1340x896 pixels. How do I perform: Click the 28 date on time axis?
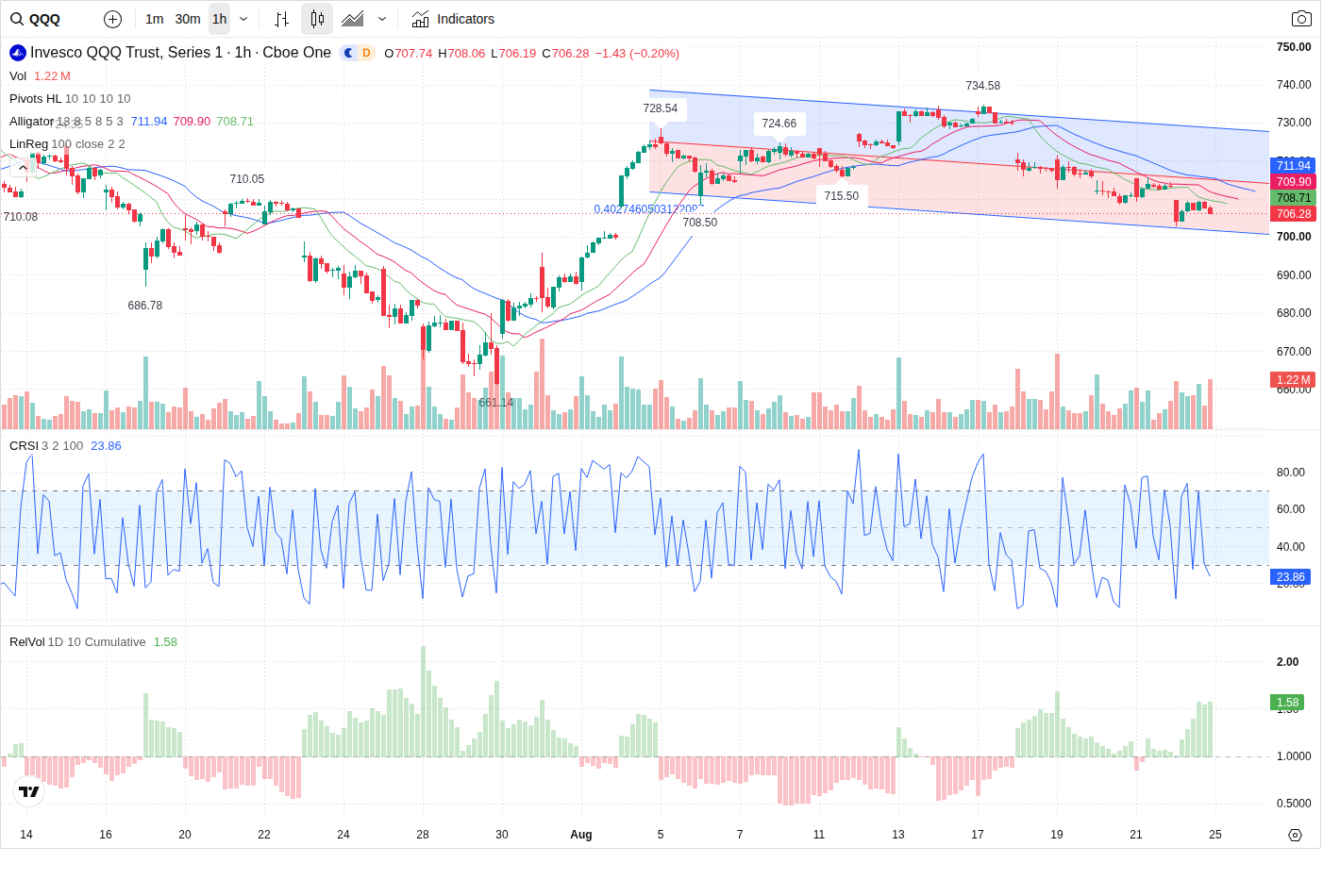coord(423,835)
